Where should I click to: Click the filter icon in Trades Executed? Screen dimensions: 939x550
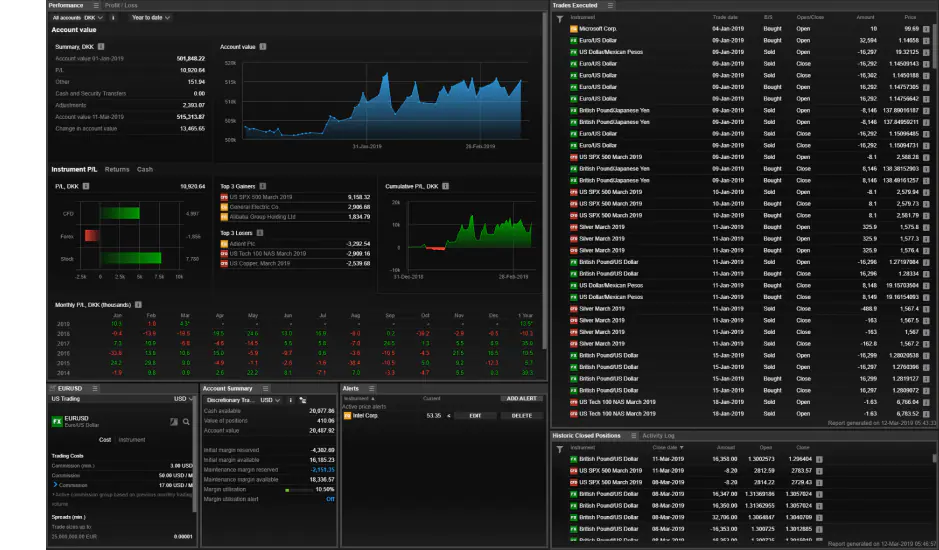click(x=559, y=19)
